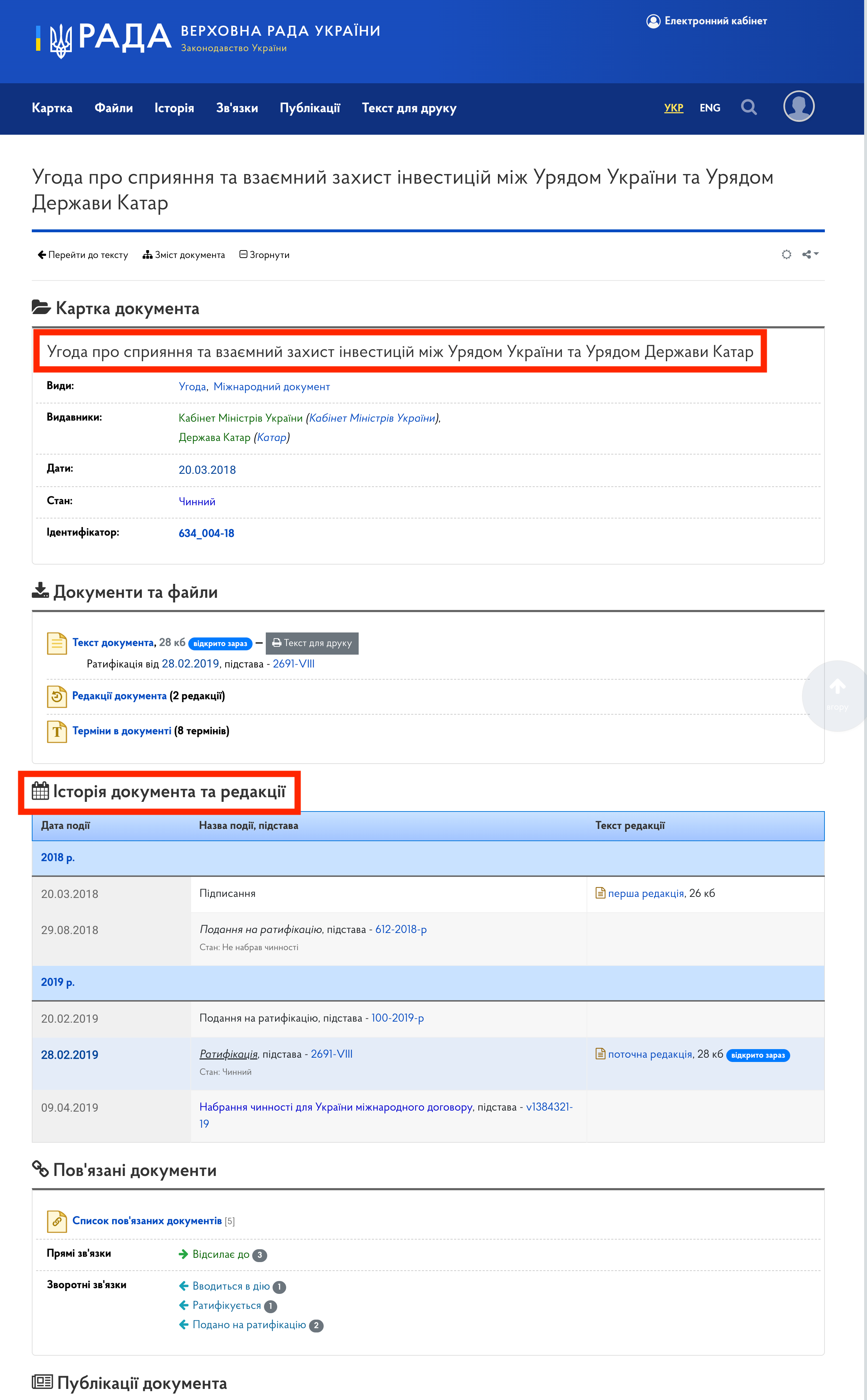
Task: Open поточна редакція link
Action: pos(650,1054)
